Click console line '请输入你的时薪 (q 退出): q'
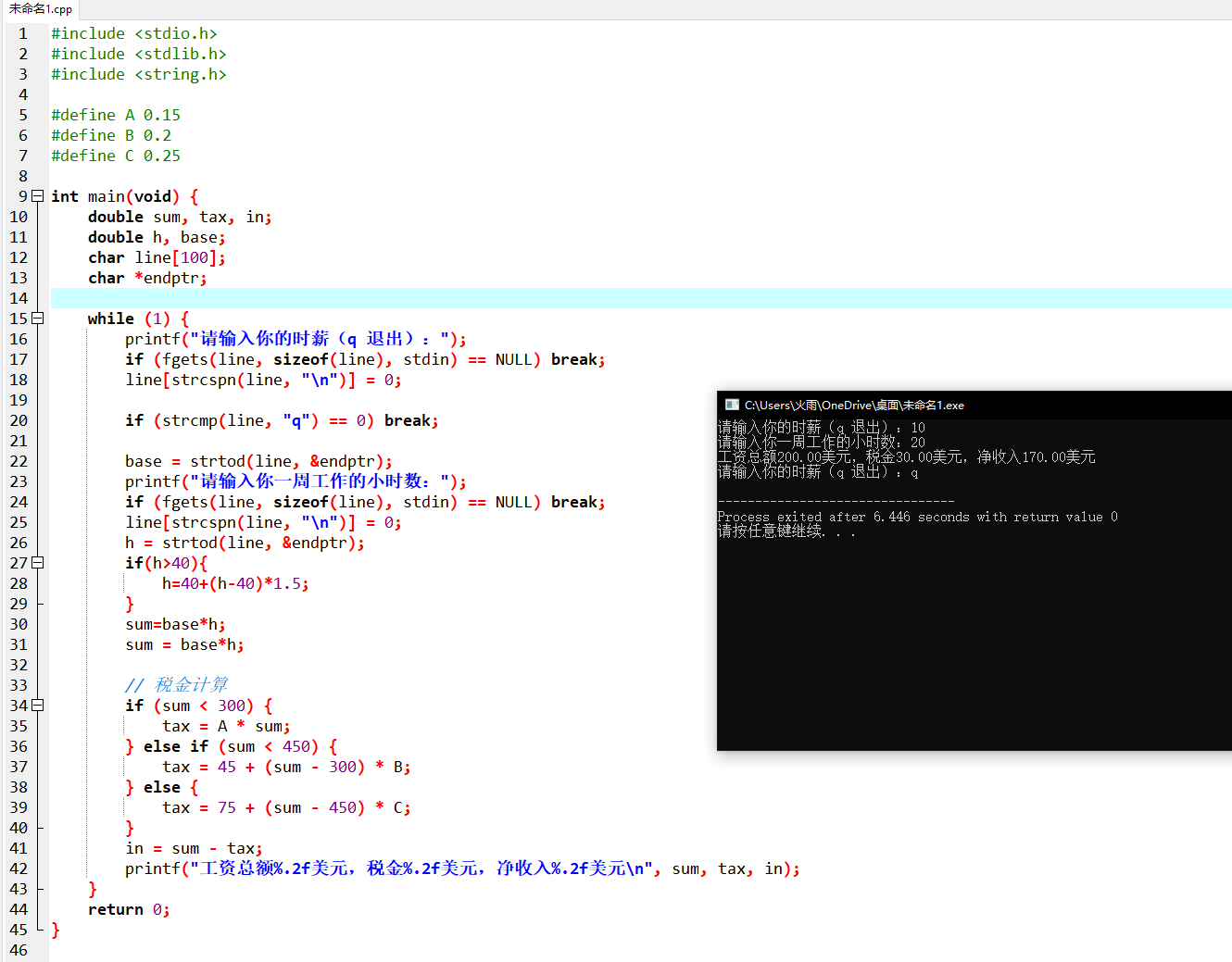 [818, 471]
